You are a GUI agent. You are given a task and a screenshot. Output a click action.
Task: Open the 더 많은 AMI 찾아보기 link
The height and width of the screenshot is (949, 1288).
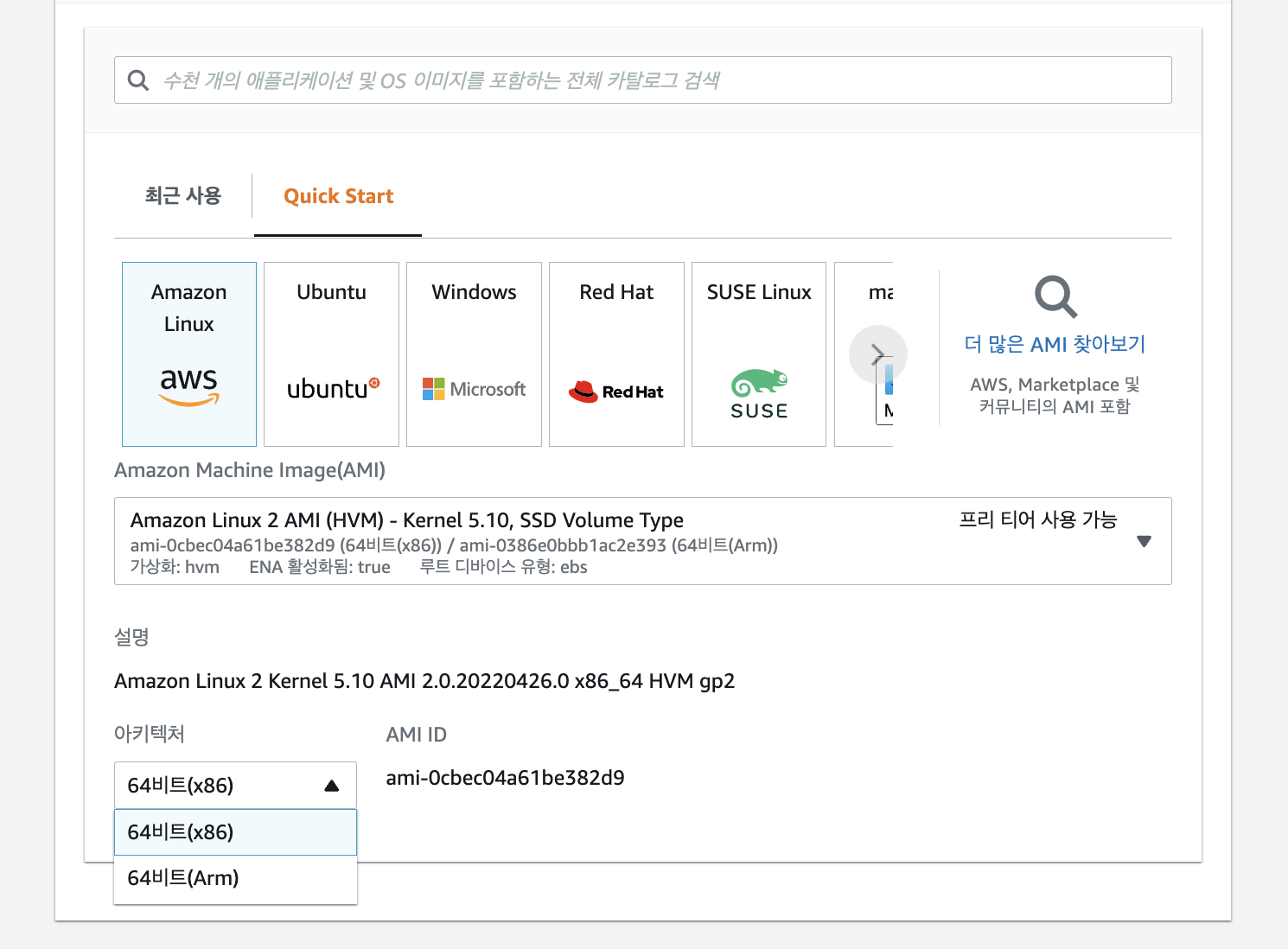[x=1055, y=344]
